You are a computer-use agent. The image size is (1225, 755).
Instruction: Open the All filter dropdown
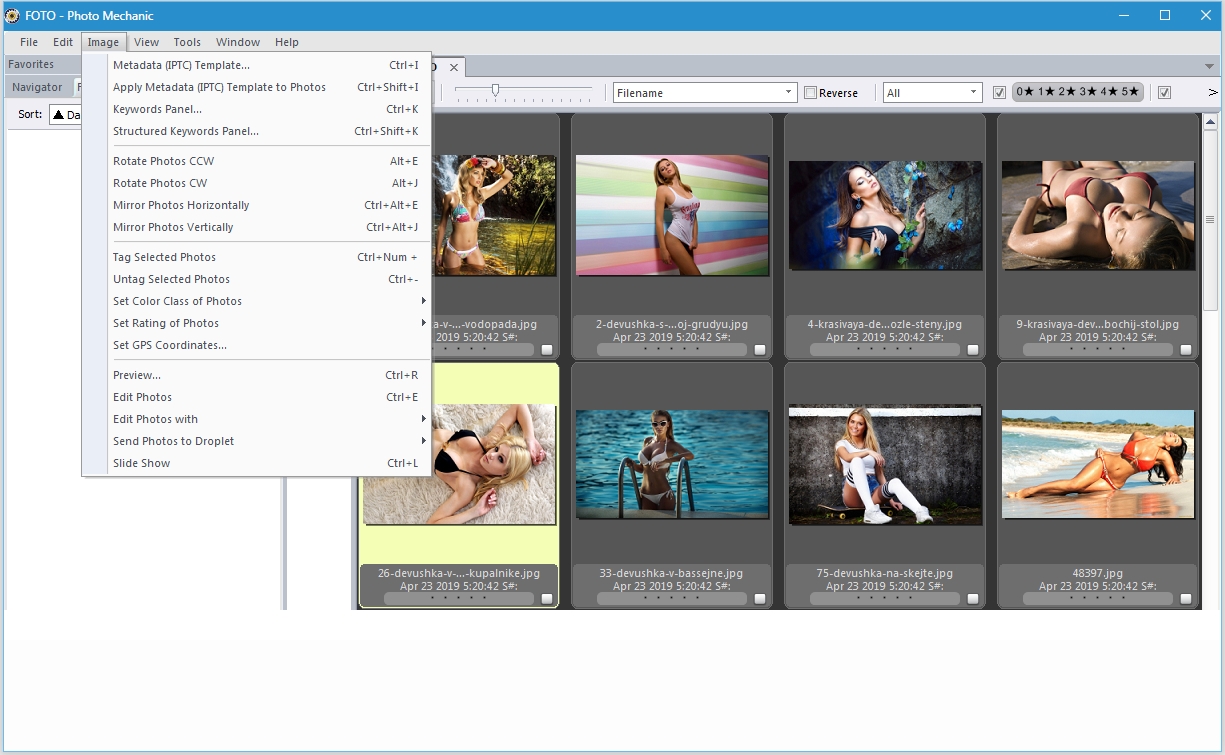click(x=931, y=93)
